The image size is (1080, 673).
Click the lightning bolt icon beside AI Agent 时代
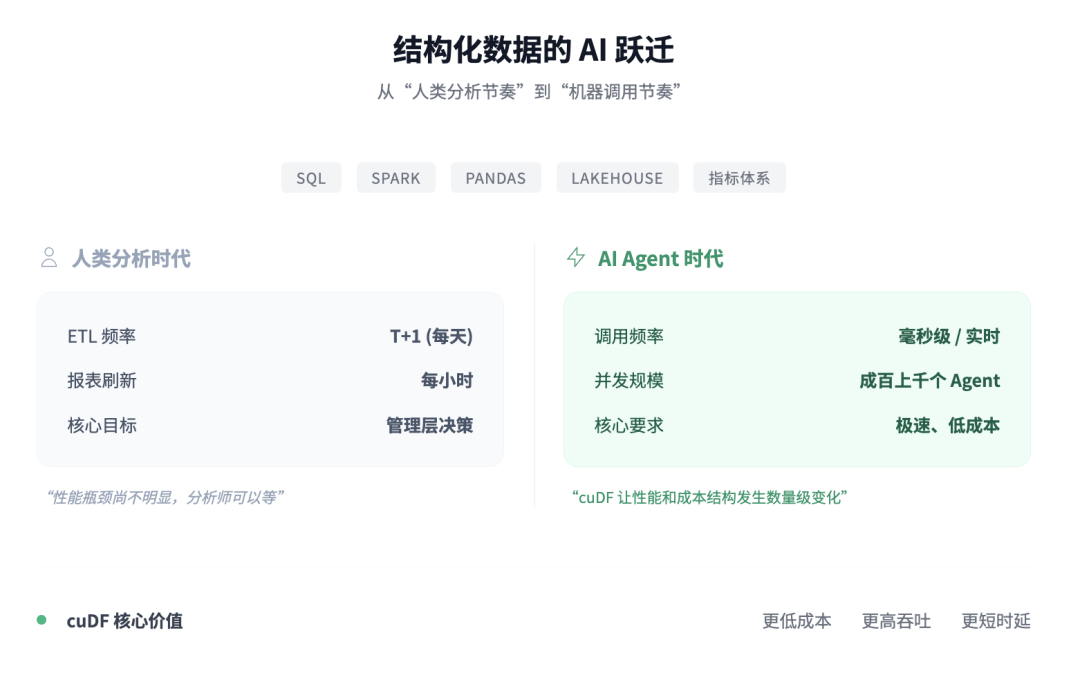[x=576, y=258]
